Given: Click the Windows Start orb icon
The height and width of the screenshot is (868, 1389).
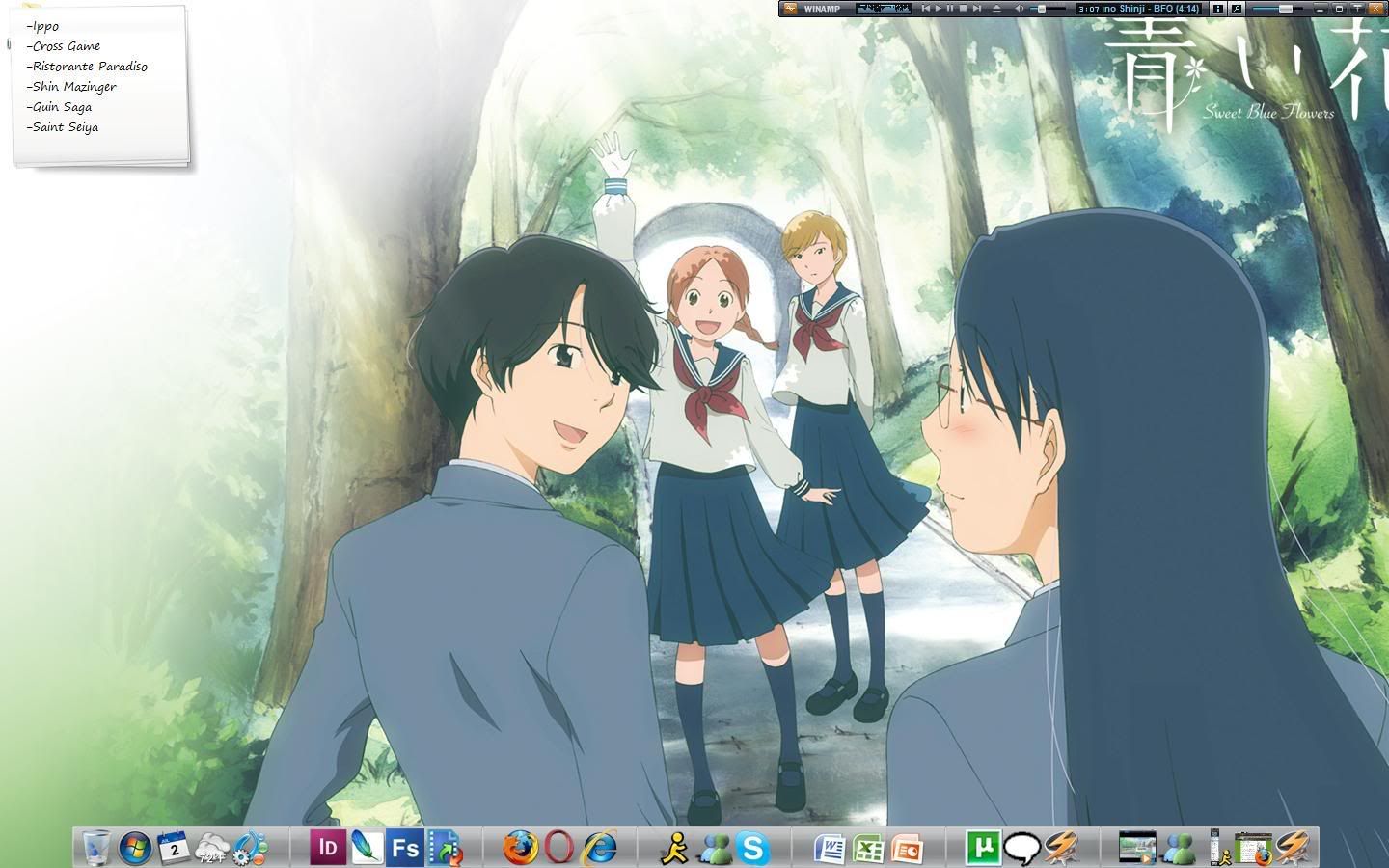Looking at the screenshot, I should 135,849.
